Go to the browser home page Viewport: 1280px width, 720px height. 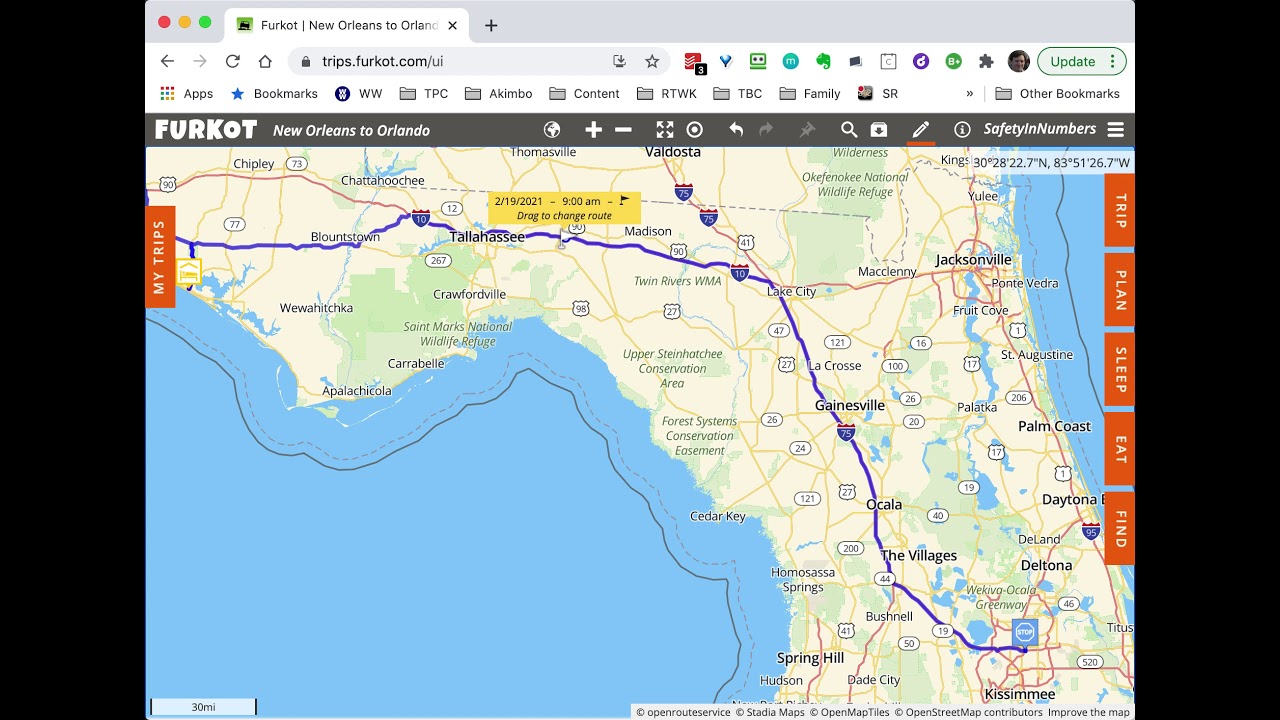265,61
